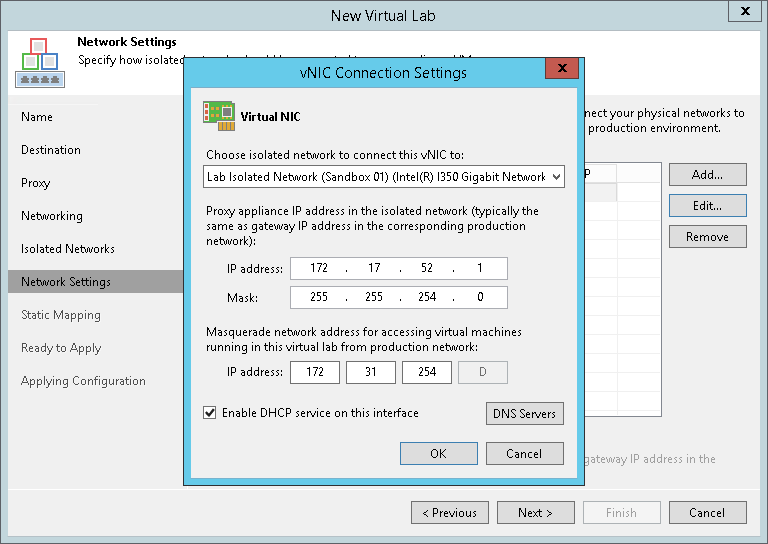Cancel the New Virtual Lab wizard
The width and height of the screenshot is (768, 544).
708,513
